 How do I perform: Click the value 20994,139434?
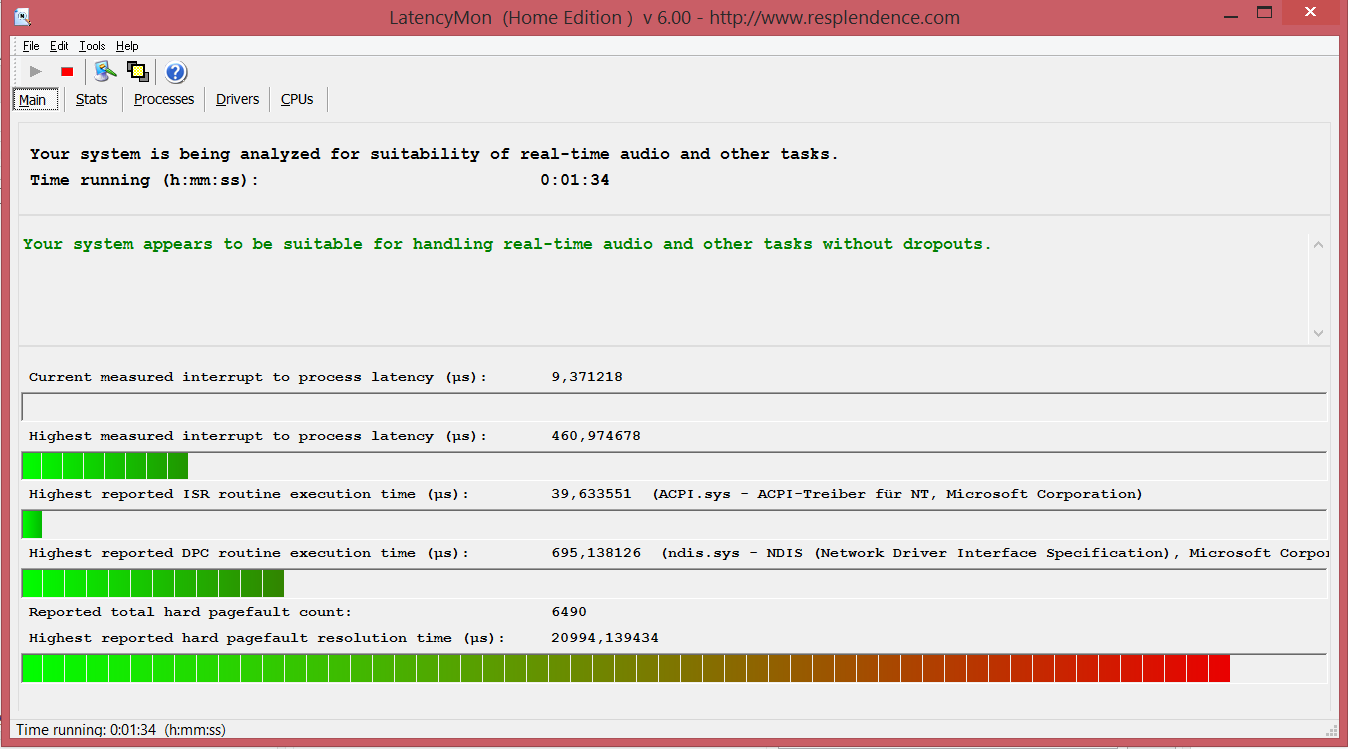tap(605, 638)
